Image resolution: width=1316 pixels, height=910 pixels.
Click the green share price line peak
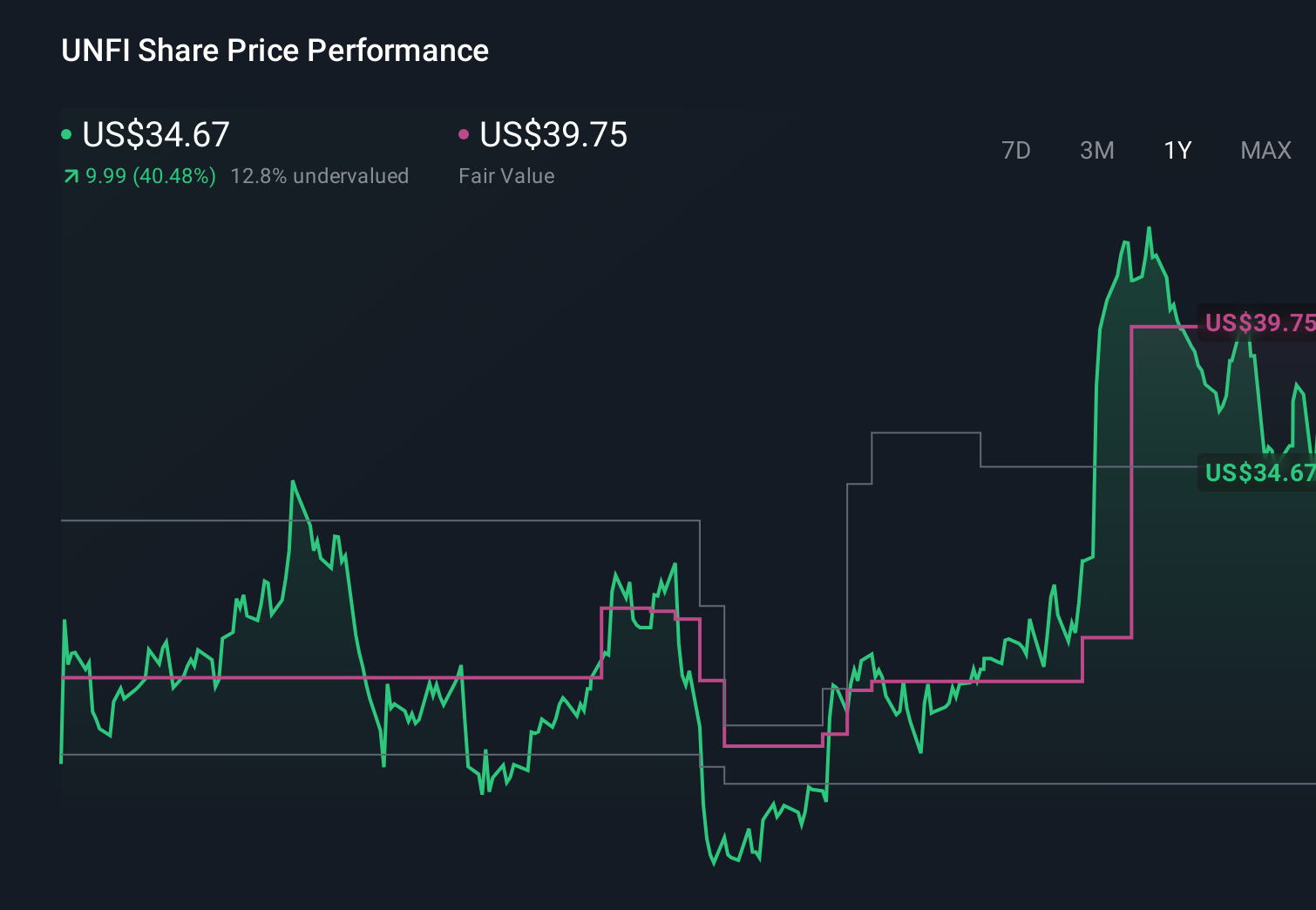click(x=1150, y=227)
